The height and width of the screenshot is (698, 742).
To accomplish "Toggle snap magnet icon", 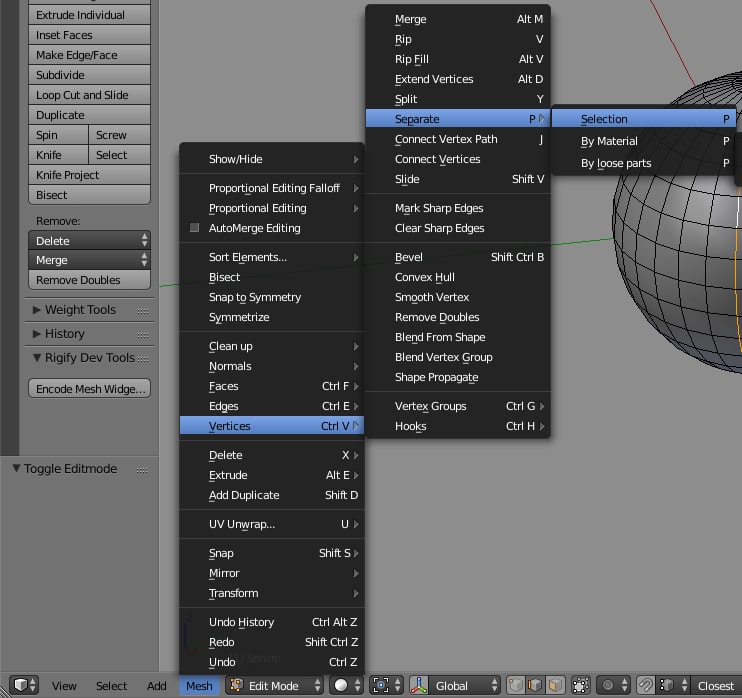I will [645, 685].
